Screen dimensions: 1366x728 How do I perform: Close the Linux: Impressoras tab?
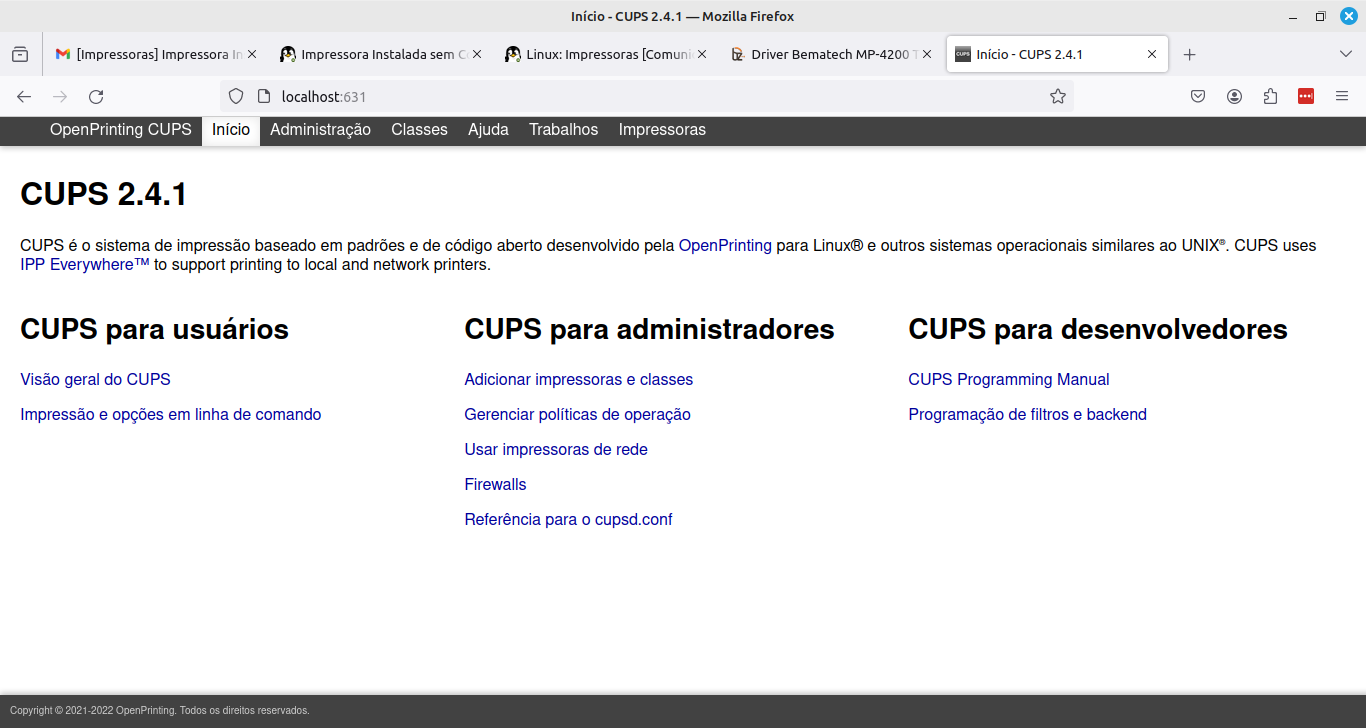click(702, 55)
